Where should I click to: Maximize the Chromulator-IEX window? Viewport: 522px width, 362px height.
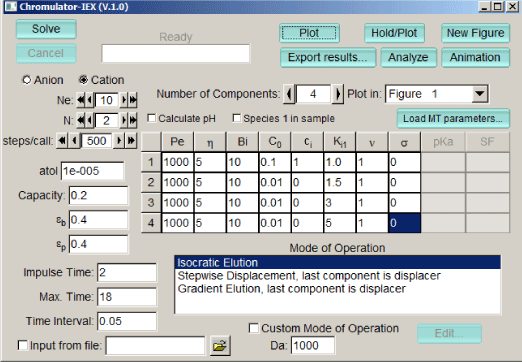click(x=498, y=6)
